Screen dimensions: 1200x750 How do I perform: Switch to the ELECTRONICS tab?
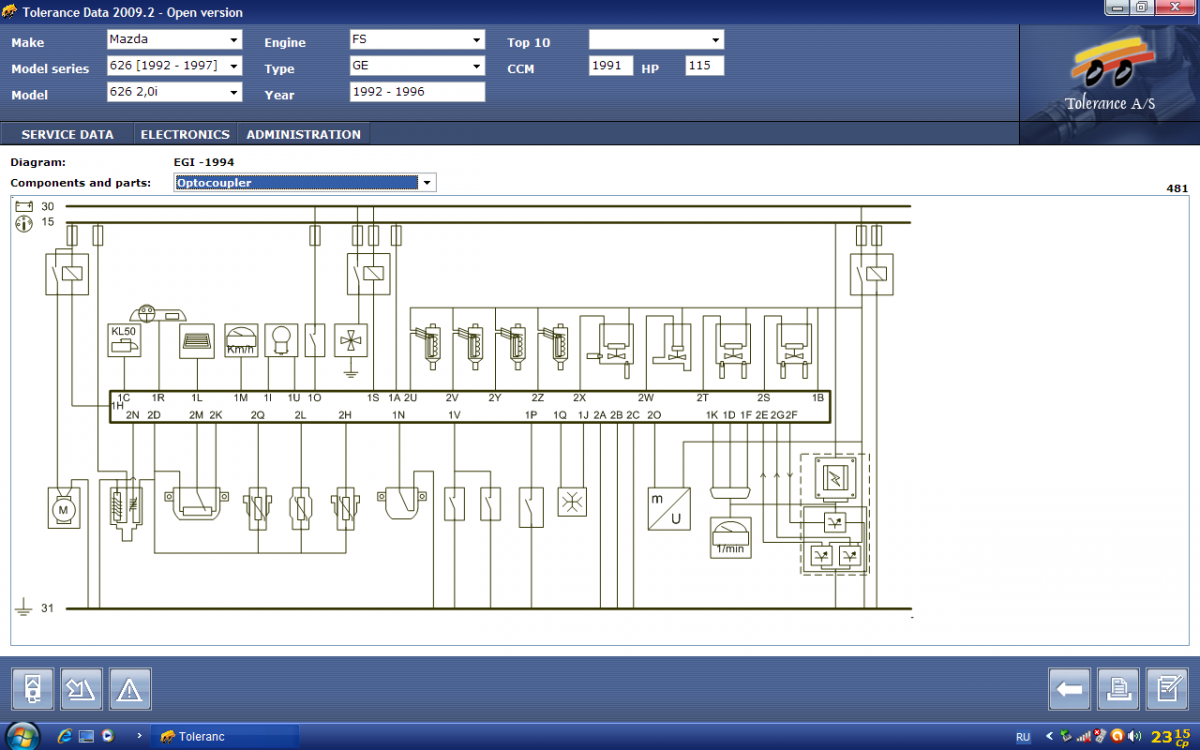[185, 134]
